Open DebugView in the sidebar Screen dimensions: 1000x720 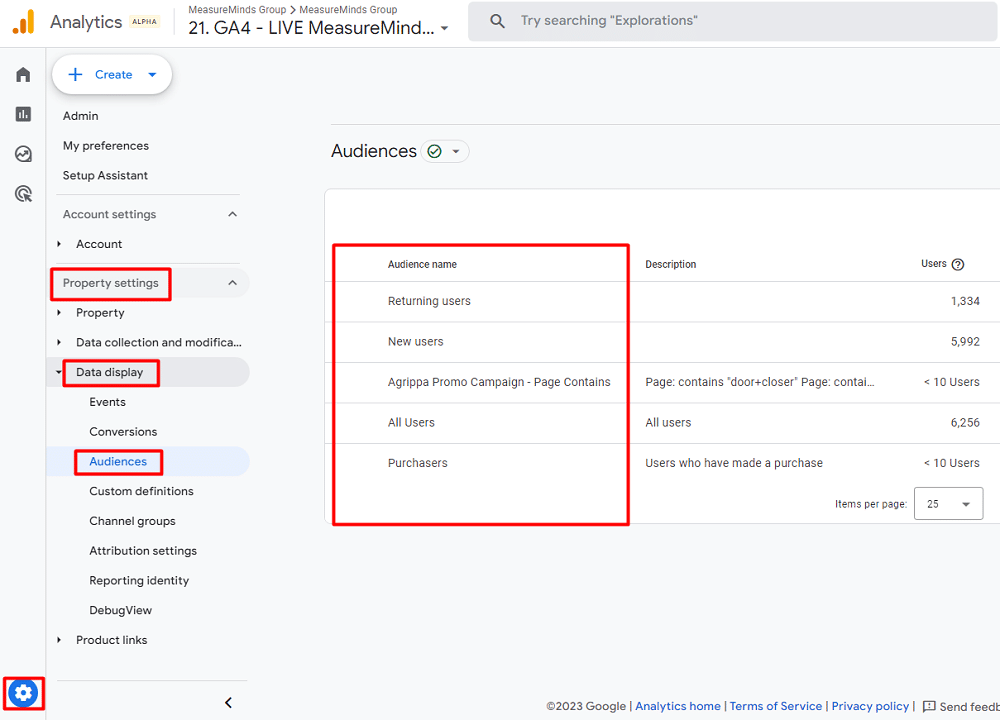pos(120,610)
